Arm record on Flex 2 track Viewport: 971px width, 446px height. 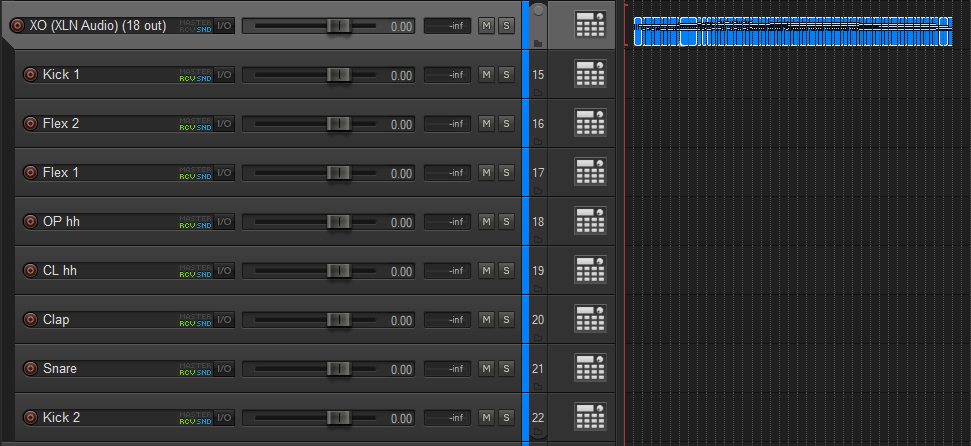(30, 124)
